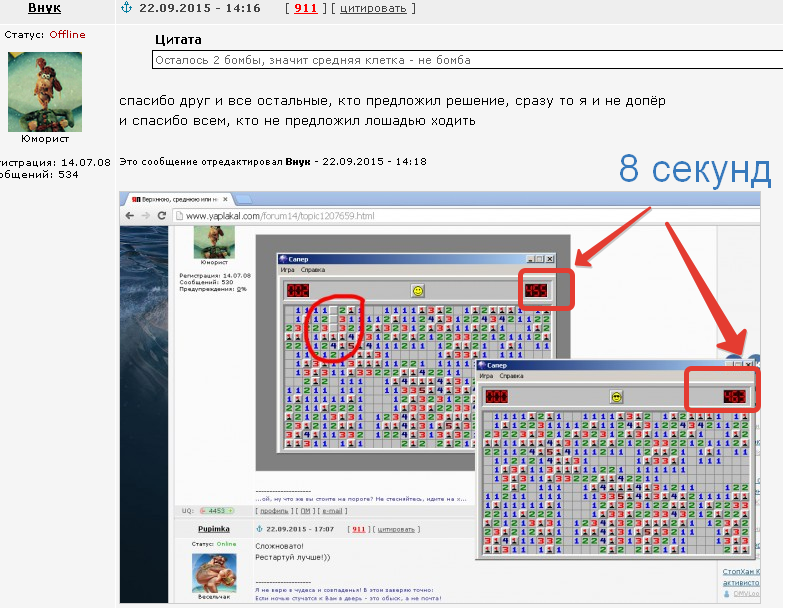Open Игра menu in back Сапер window
This screenshot has width=792, height=608.
(287, 270)
